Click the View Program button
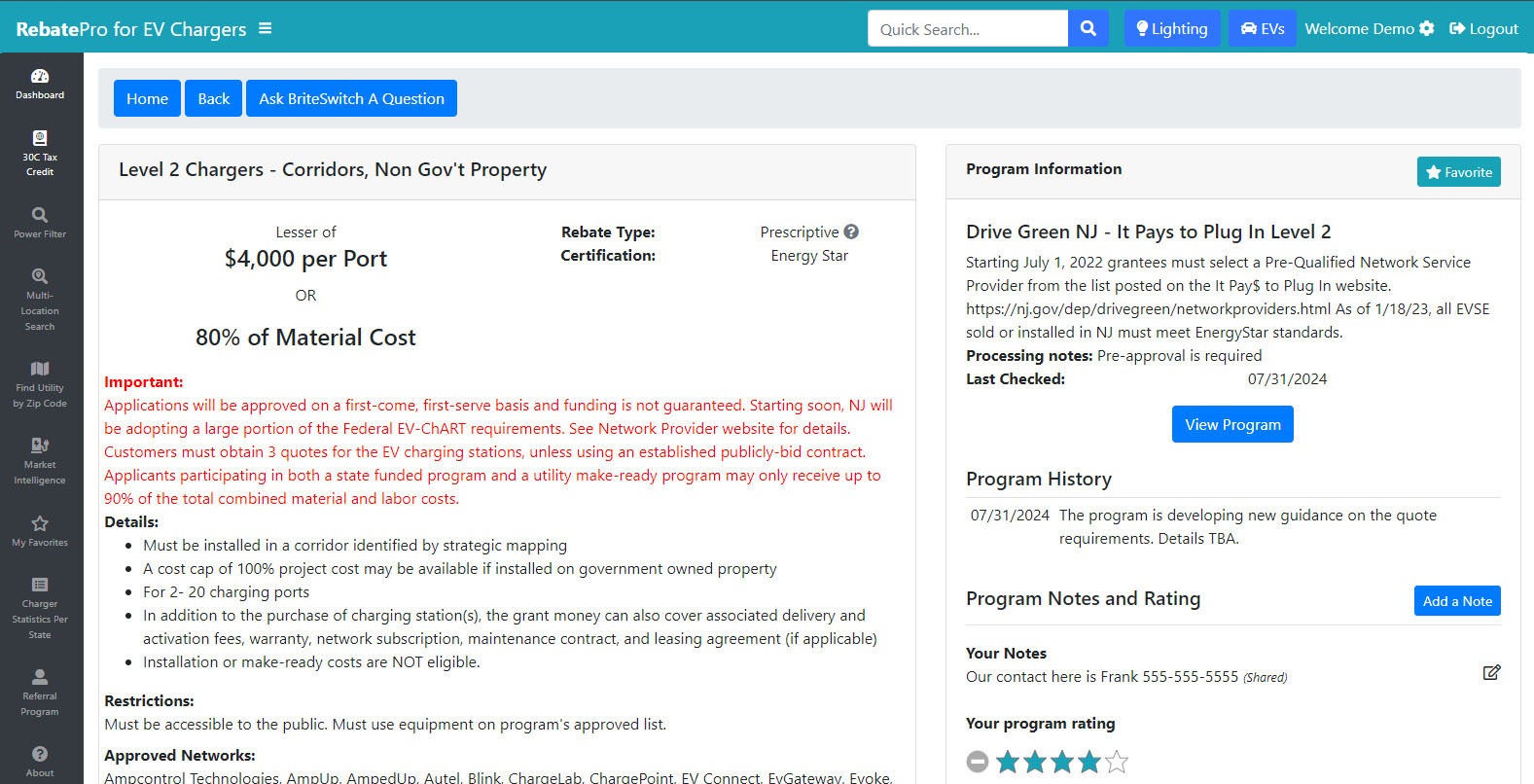 [x=1232, y=424]
